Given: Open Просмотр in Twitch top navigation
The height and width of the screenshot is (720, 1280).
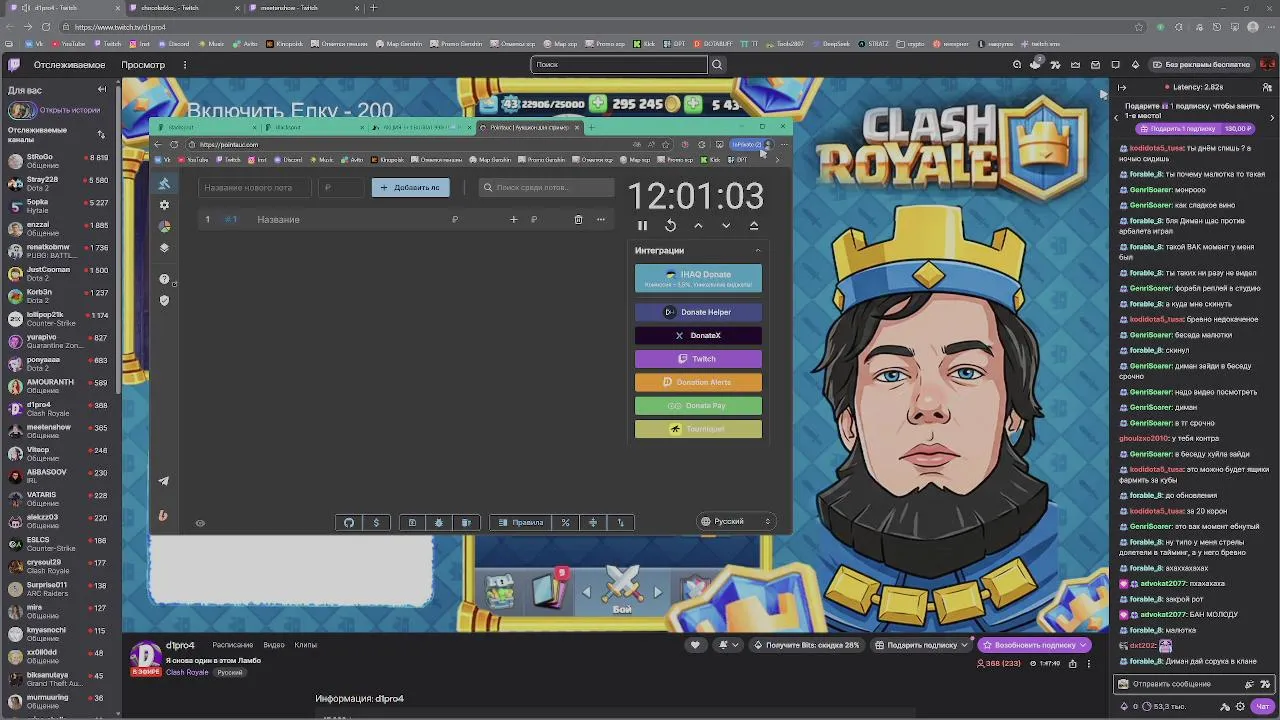Looking at the screenshot, I should (x=143, y=65).
